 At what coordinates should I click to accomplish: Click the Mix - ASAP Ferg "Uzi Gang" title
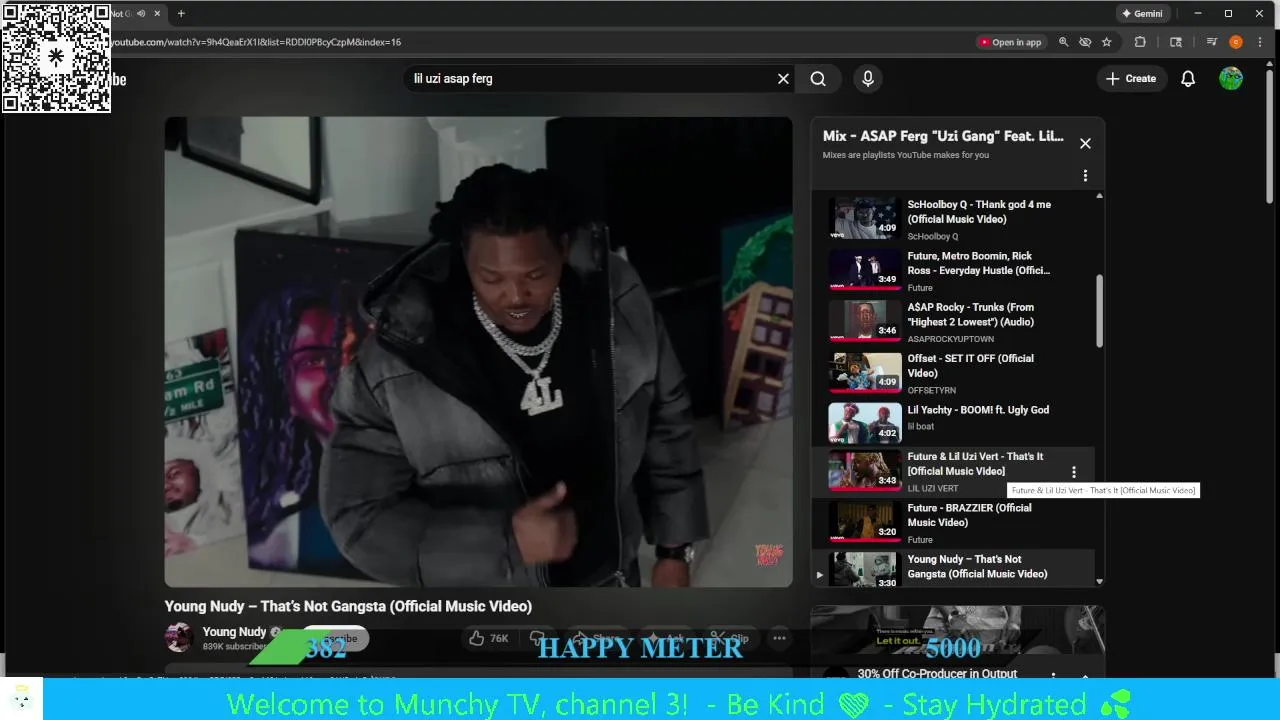coord(943,136)
